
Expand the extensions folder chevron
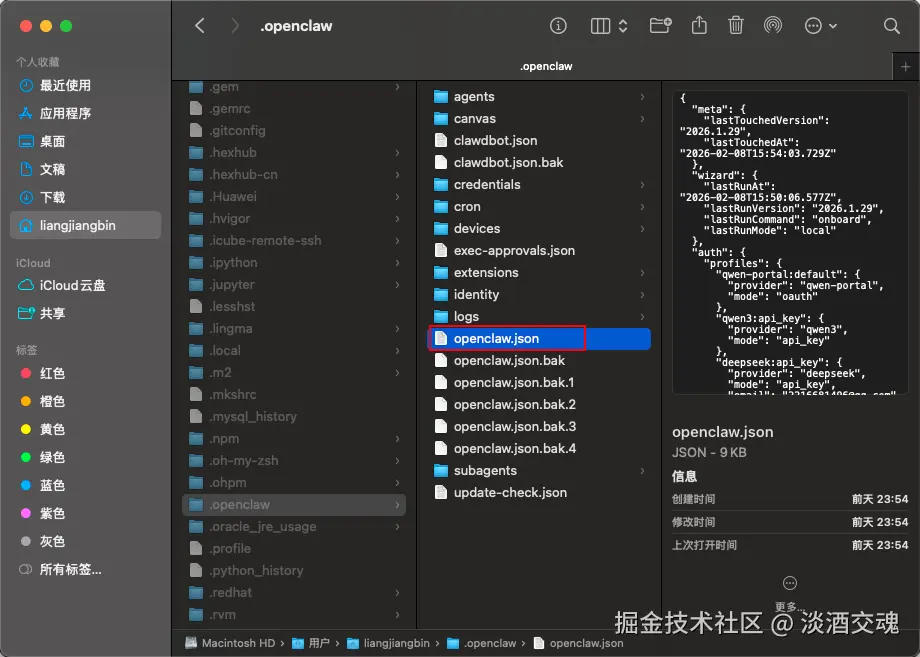tap(642, 273)
